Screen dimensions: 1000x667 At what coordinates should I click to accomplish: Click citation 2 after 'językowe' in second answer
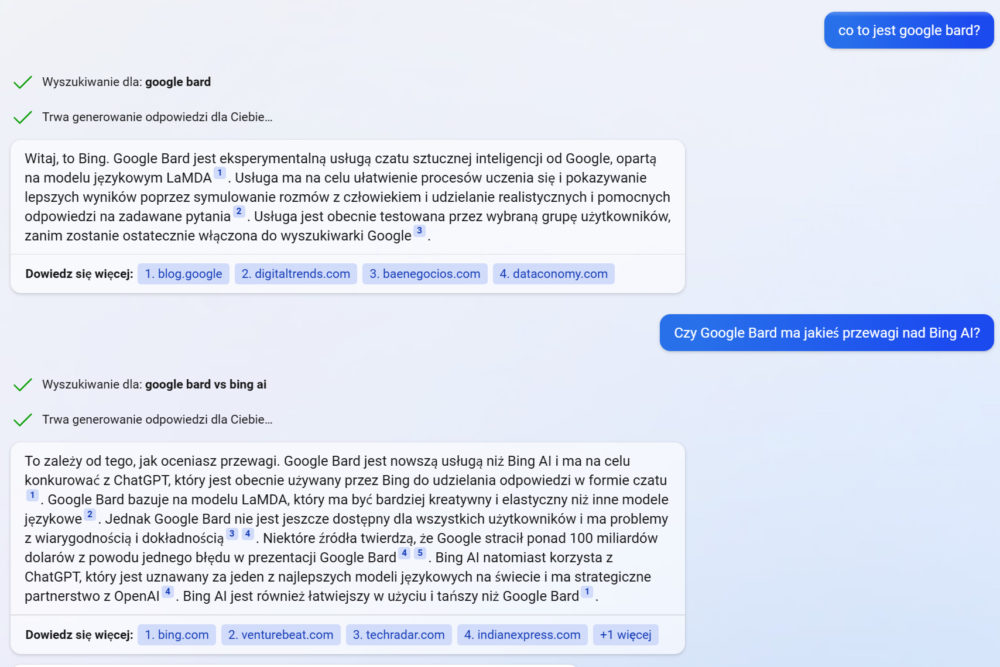click(89, 514)
